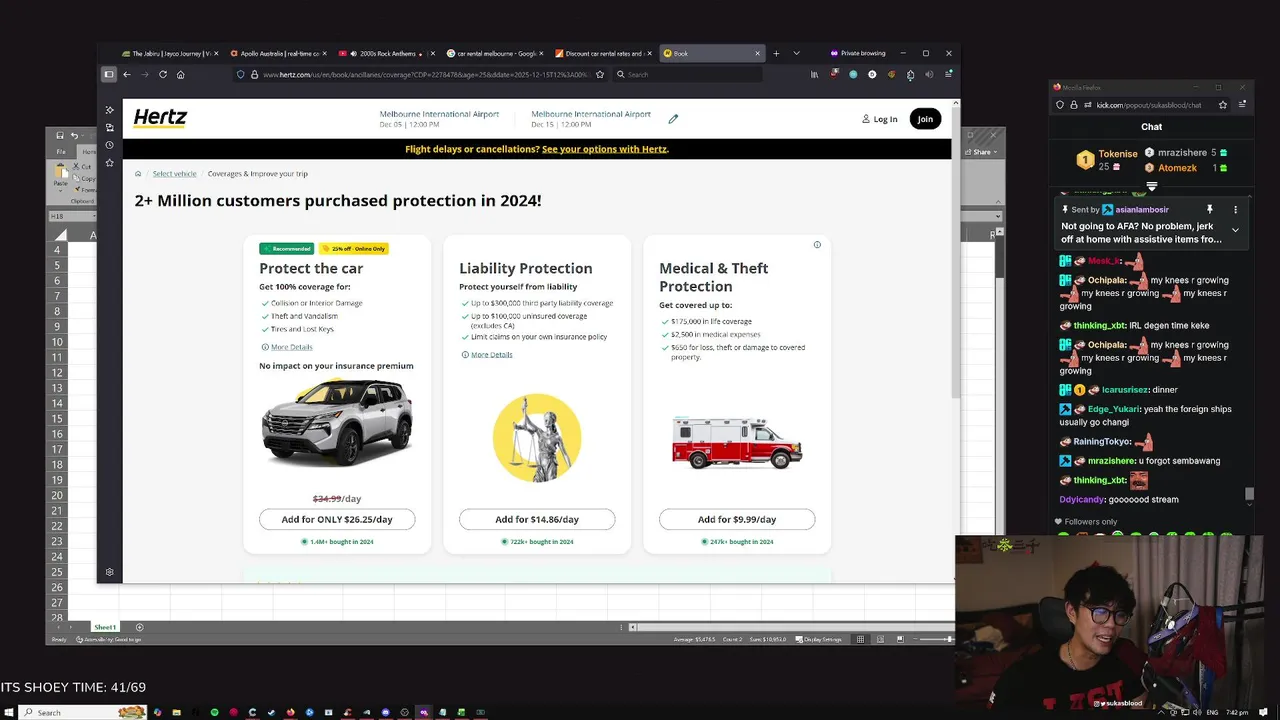The height and width of the screenshot is (720, 1280).
Task: Go to the Select vehicle breadcrumb
Action: 174,173
